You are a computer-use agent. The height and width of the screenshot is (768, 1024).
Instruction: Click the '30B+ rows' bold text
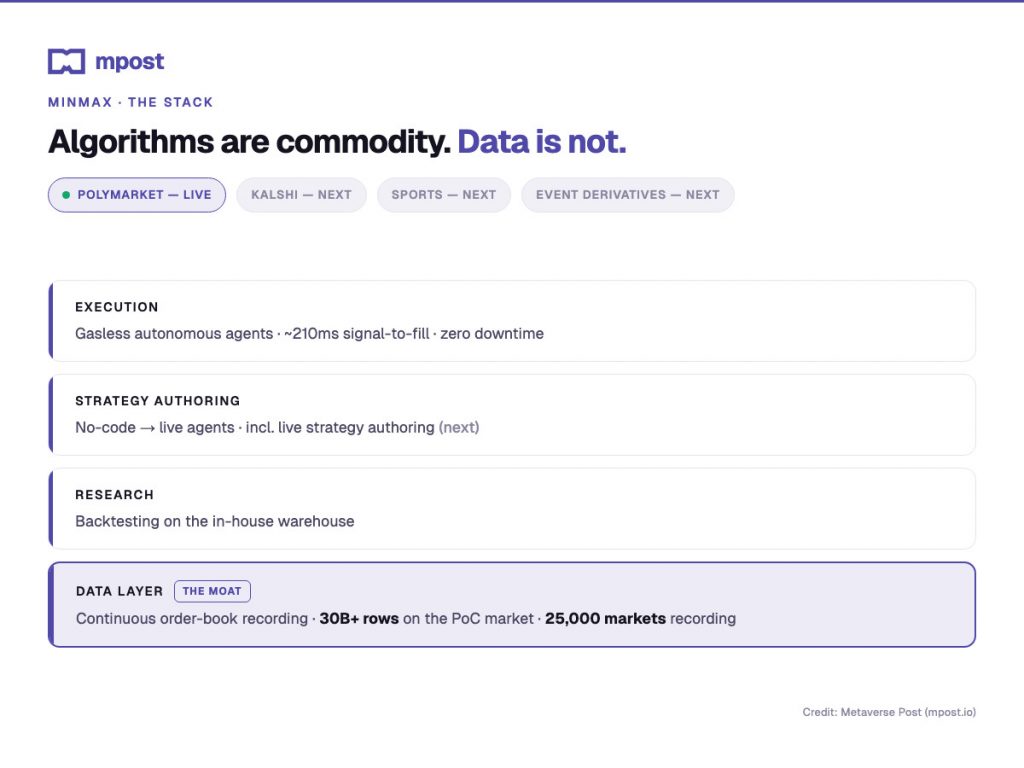point(359,618)
